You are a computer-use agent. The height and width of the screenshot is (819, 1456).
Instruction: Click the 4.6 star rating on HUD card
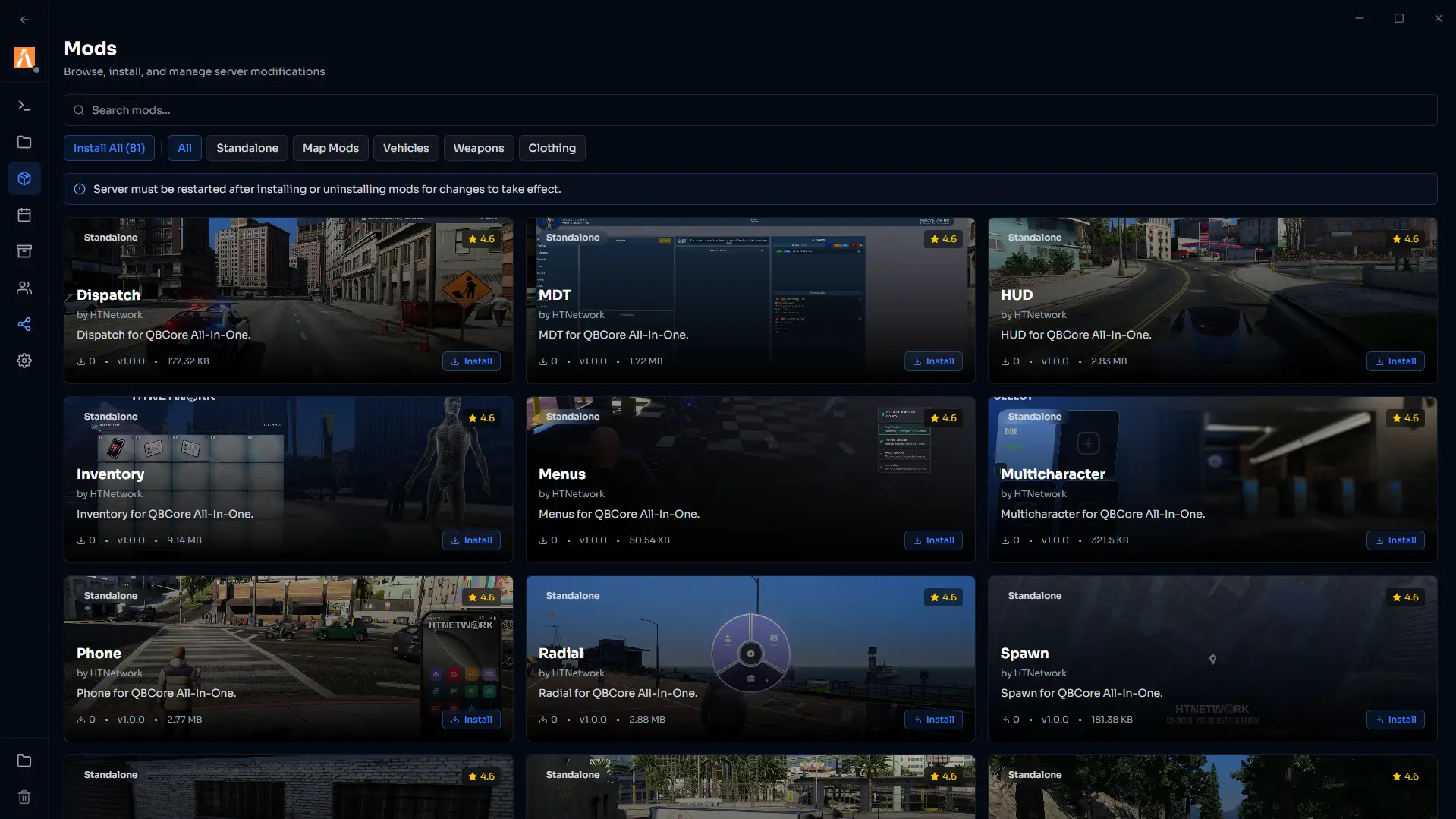tap(1405, 239)
